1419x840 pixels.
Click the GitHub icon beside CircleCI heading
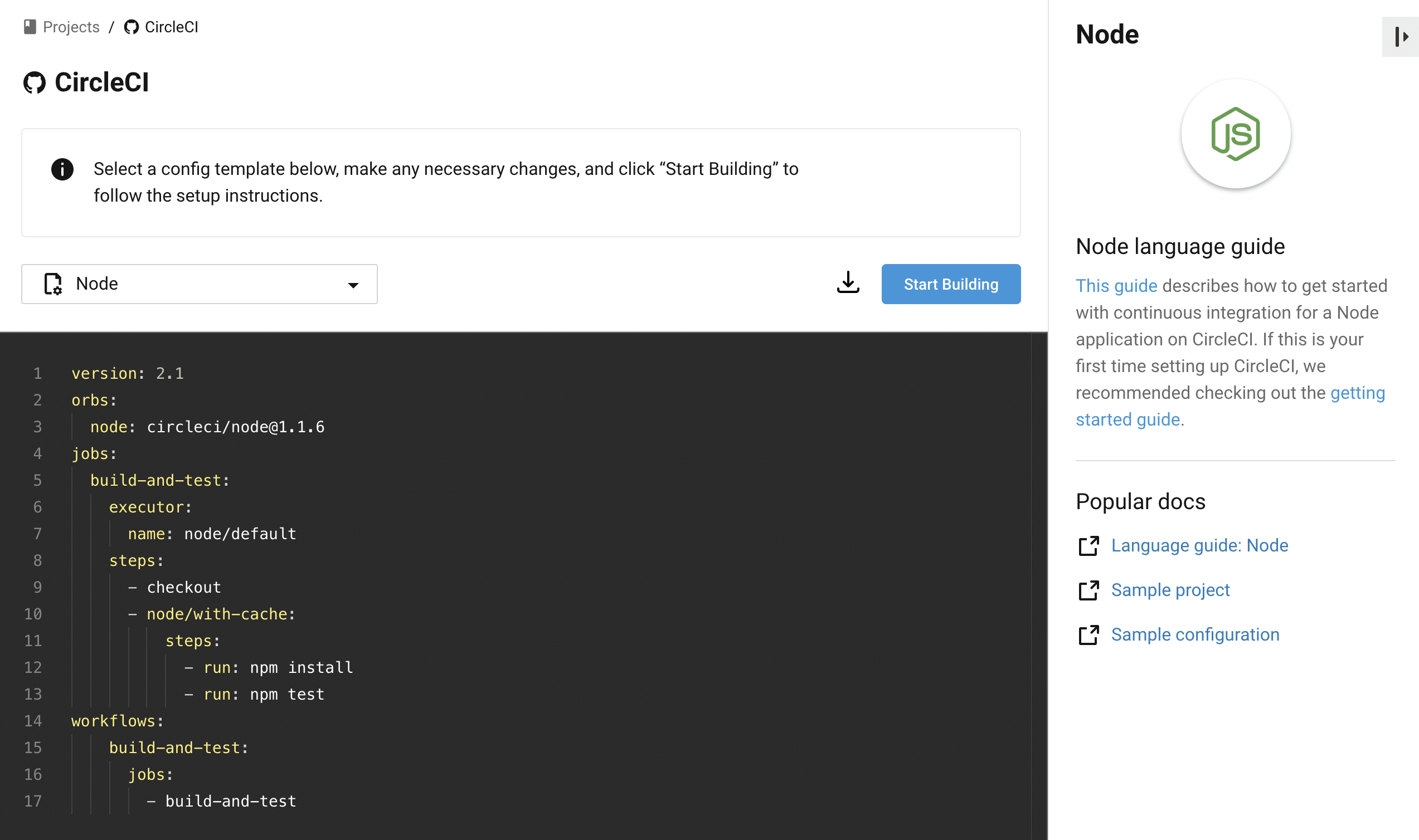coord(35,82)
